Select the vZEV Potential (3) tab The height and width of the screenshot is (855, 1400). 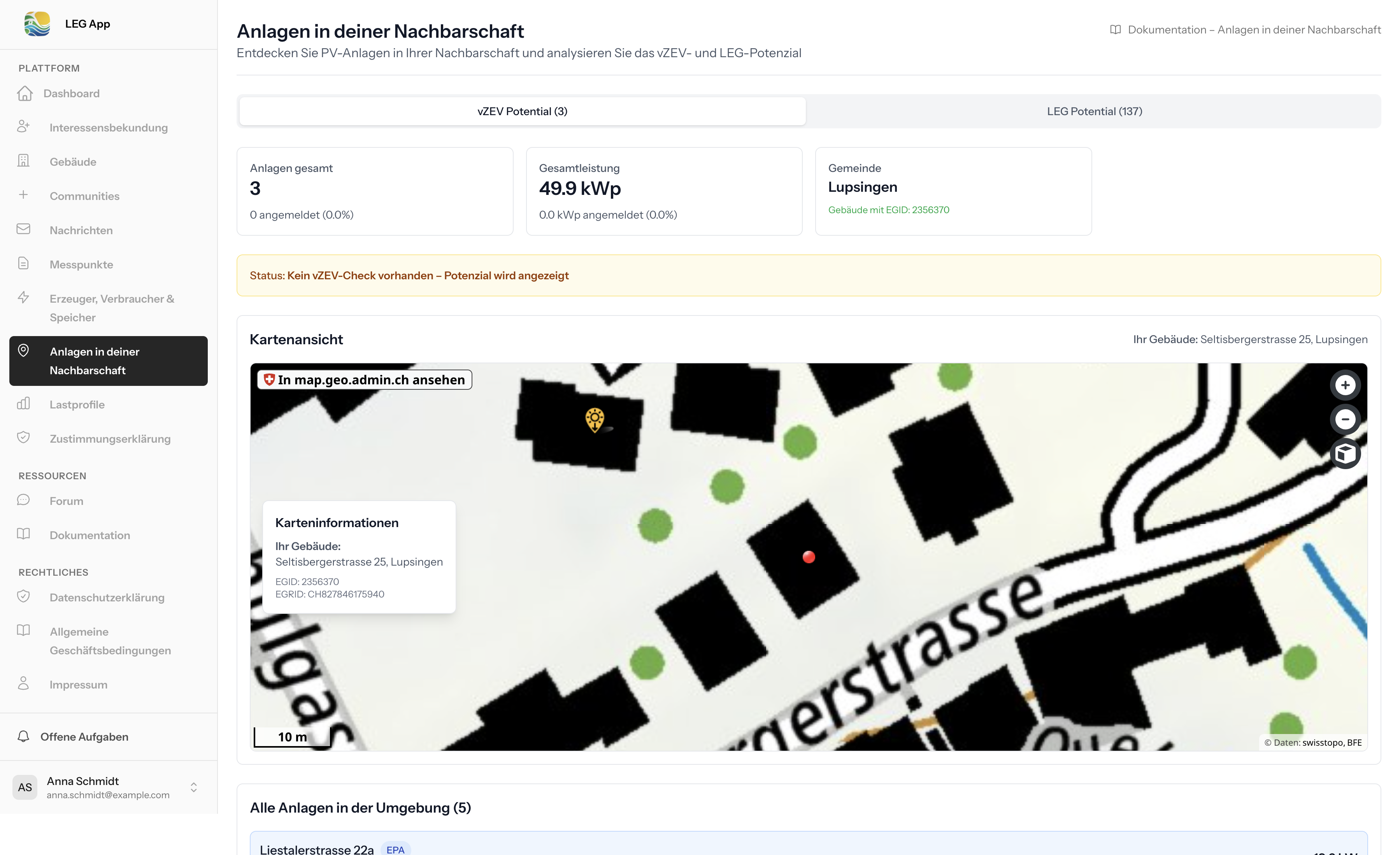pyautogui.click(x=521, y=111)
